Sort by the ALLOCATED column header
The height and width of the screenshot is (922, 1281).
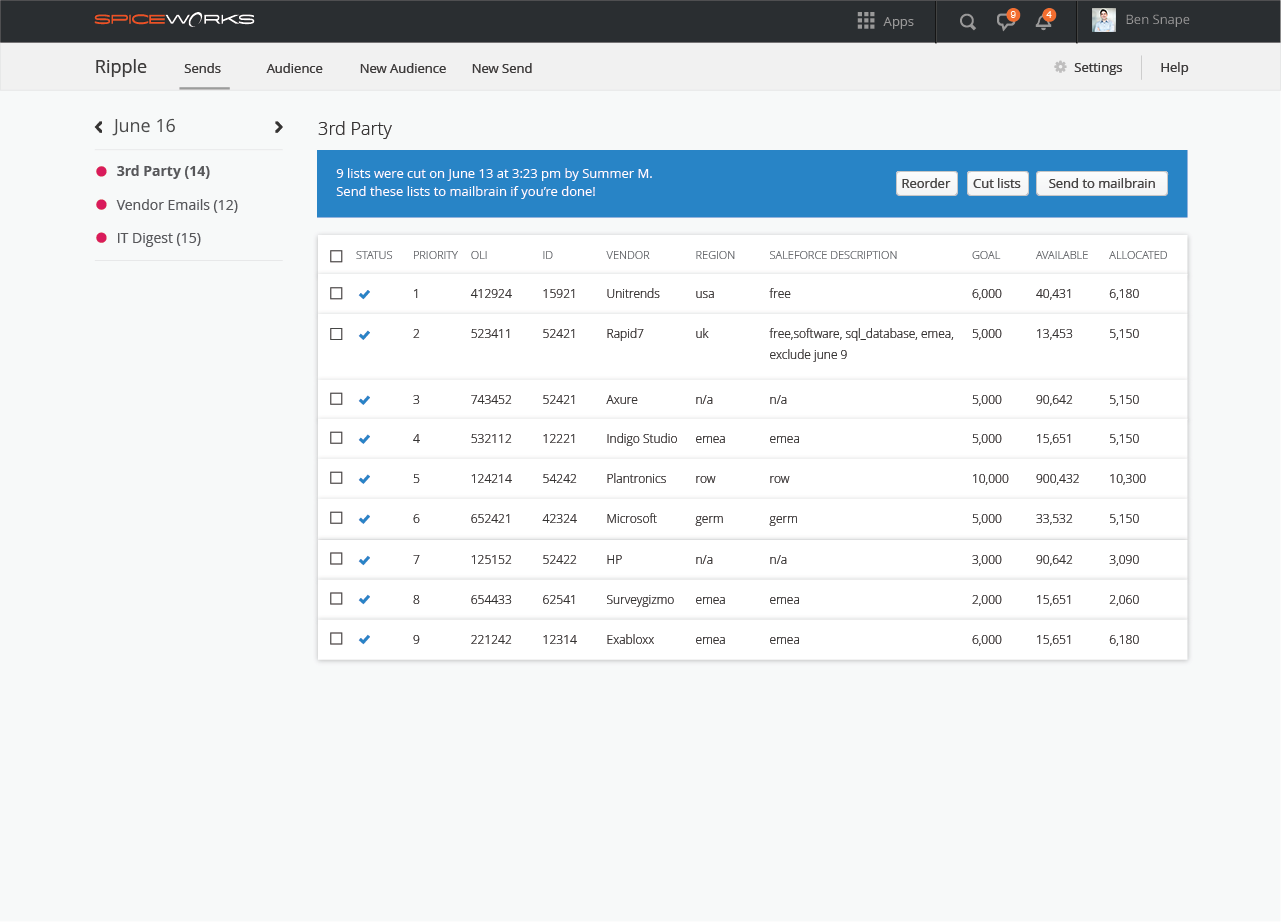coord(1138,255)
